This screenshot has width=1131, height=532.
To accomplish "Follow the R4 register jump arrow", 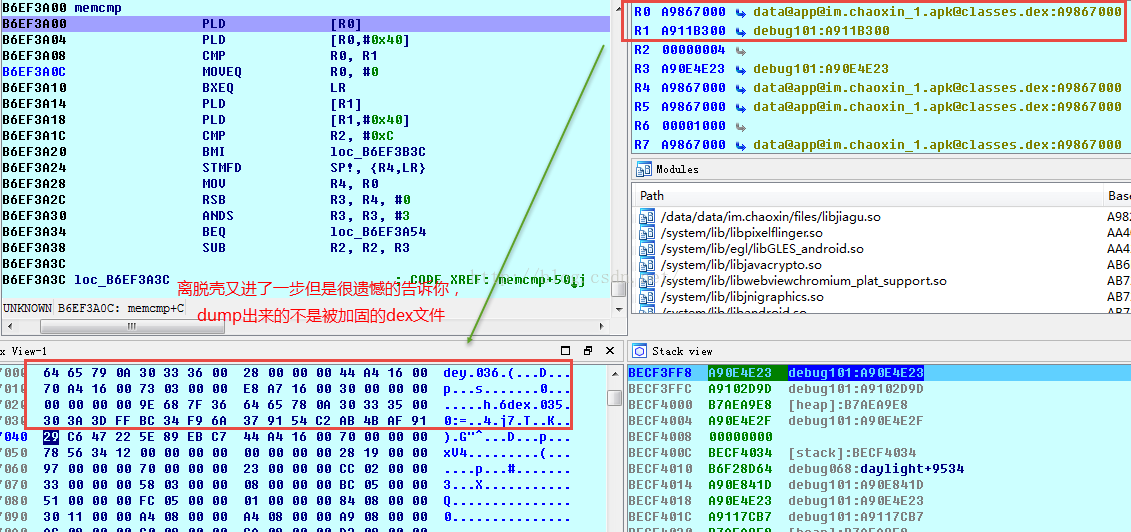I will [x=740, y=88].
